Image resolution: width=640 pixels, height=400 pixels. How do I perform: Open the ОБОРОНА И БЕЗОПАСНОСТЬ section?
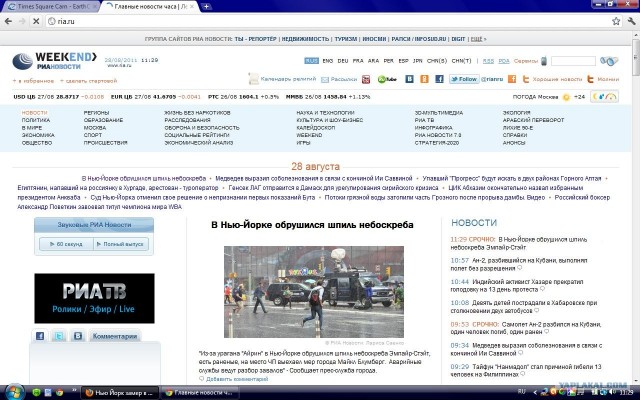[202, 128]
